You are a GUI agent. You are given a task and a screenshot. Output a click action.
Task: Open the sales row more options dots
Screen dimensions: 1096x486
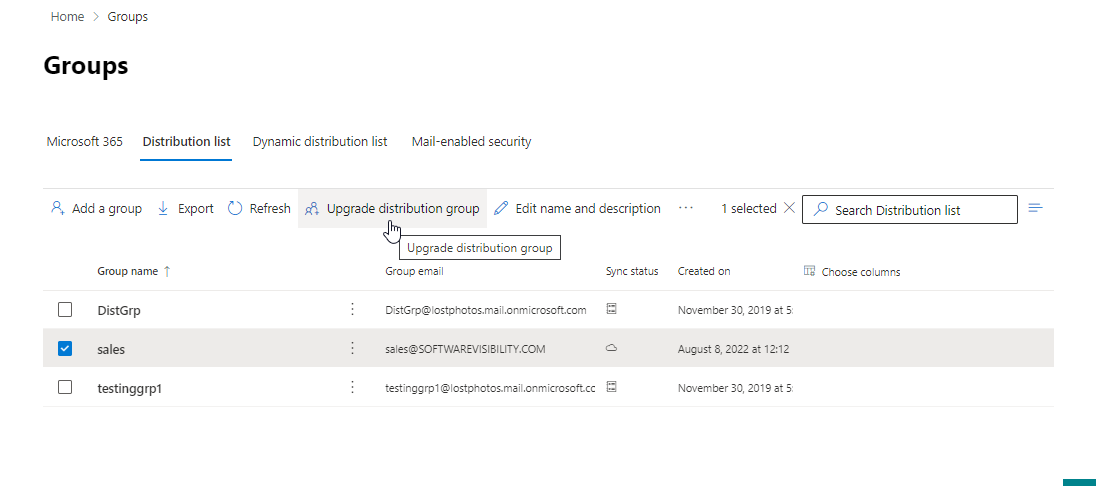point(352,348)
